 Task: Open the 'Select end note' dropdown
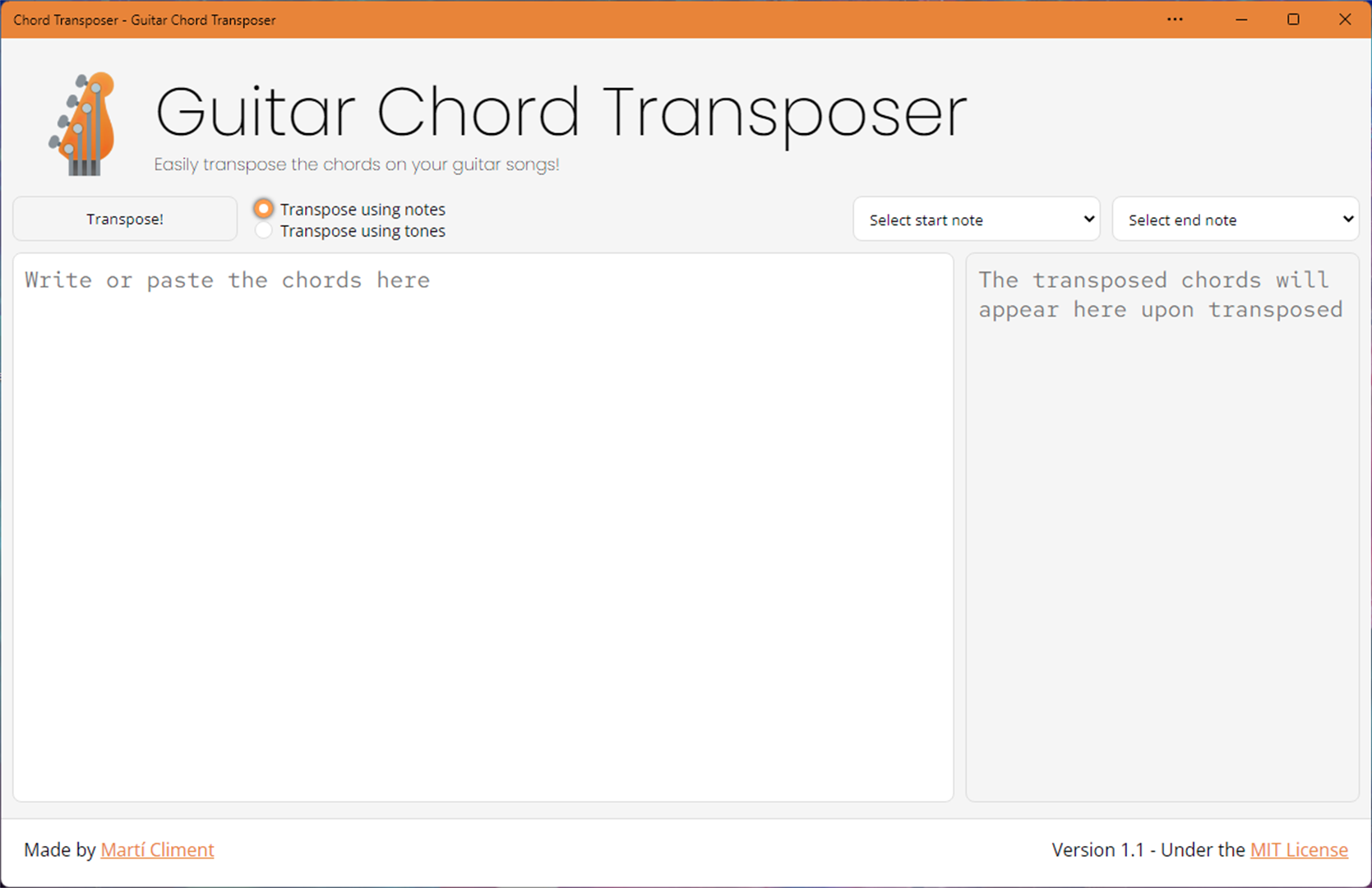[x=1235, y=219]
